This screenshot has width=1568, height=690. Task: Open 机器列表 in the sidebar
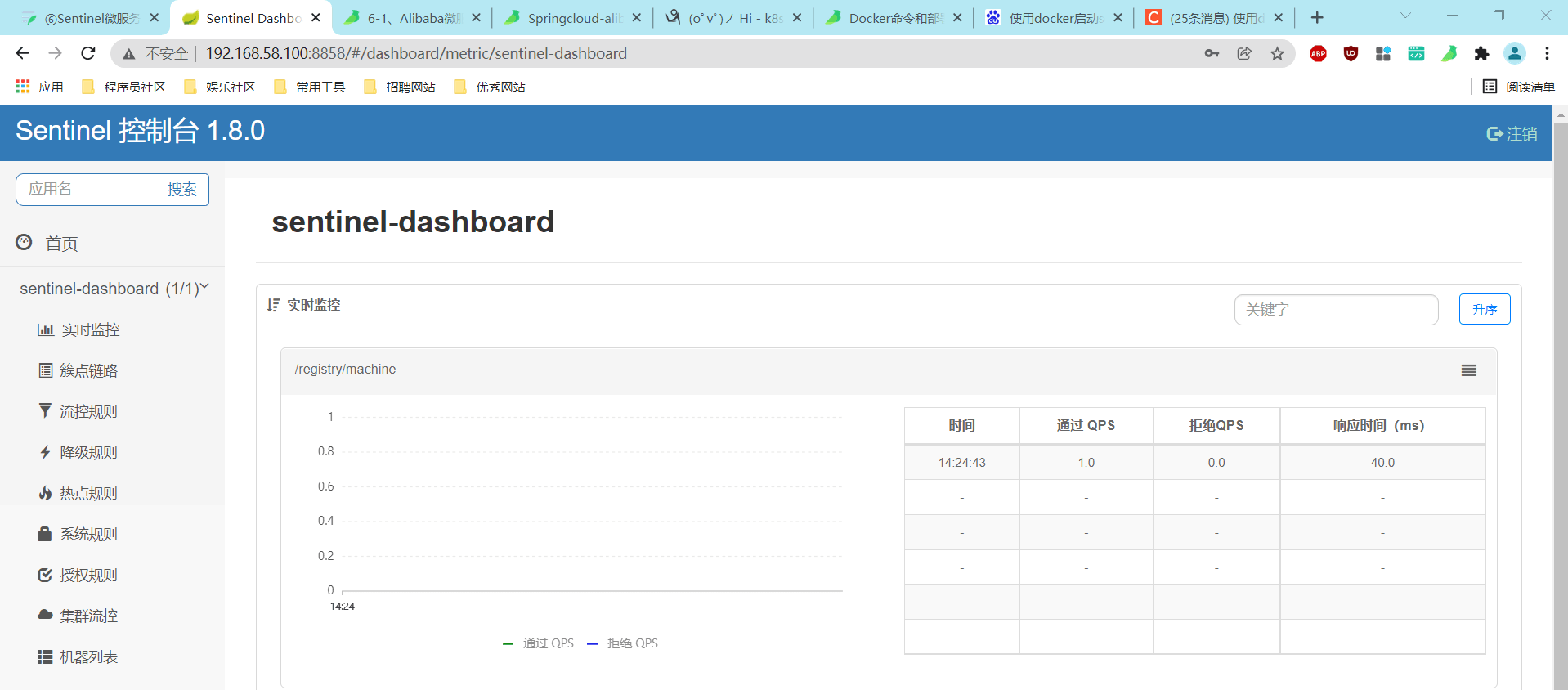point(78,656)
